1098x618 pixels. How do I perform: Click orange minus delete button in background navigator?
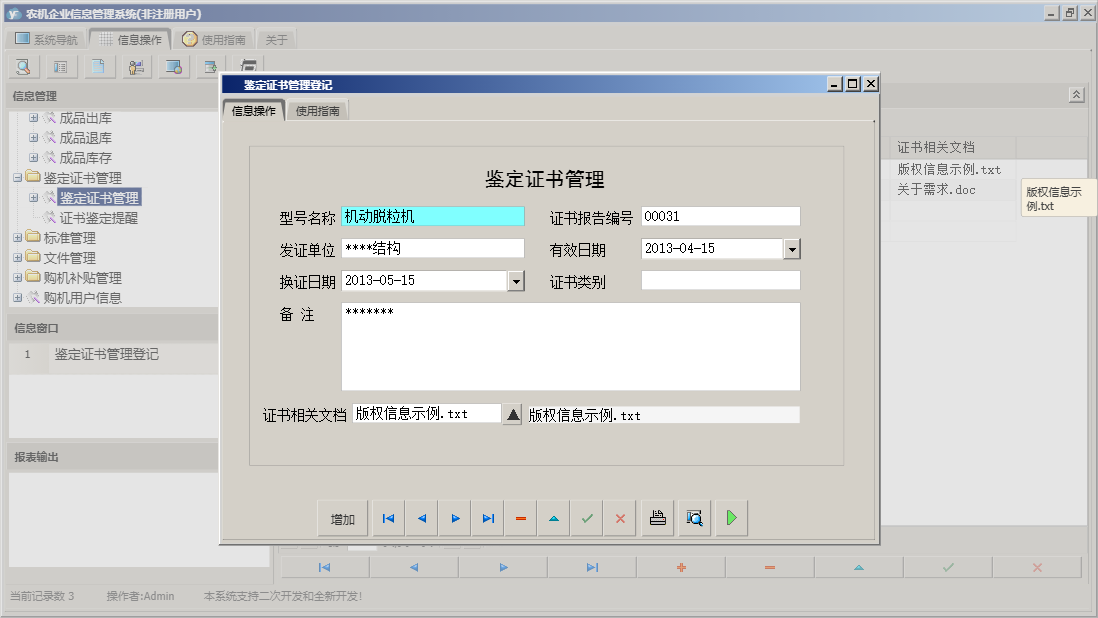770,568
